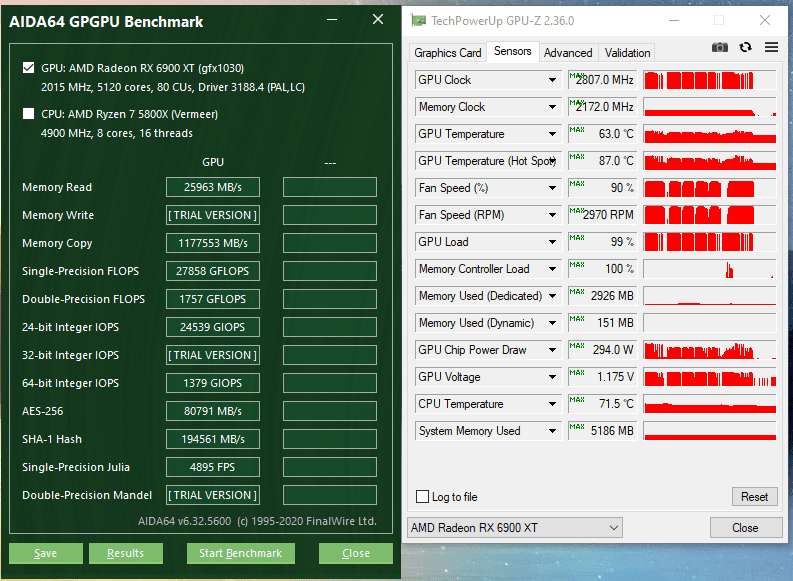Click the GPU Voltage value 1.175 V

tap(603, 377)
